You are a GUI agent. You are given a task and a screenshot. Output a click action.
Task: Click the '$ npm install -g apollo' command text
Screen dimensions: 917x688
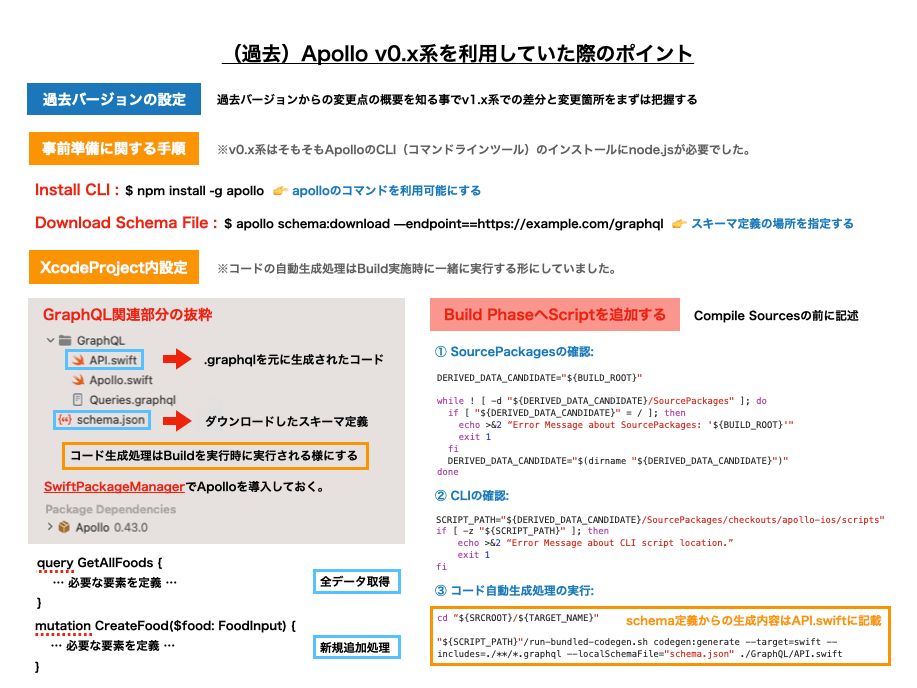[195, 191]
